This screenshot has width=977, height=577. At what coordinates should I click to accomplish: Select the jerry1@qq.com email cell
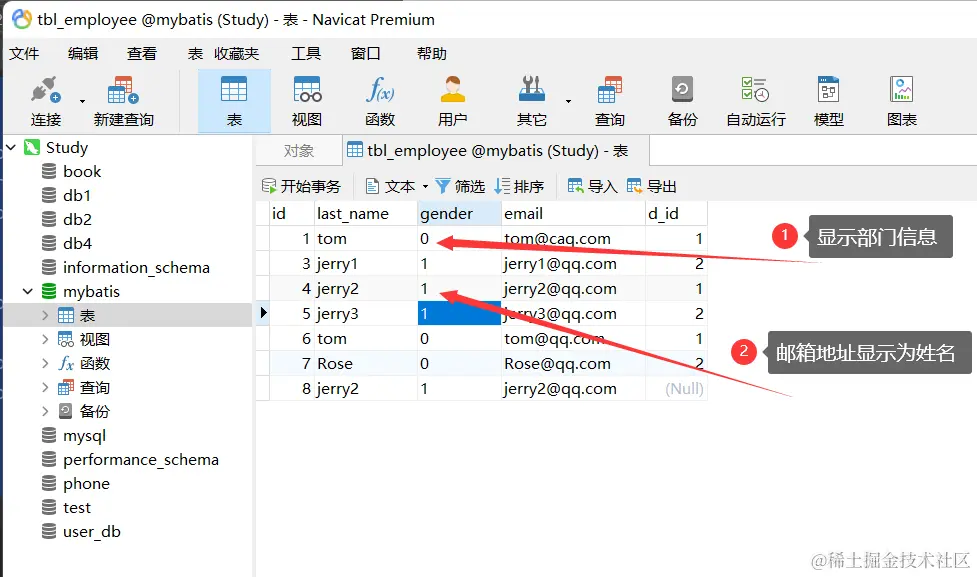[573, 264]
